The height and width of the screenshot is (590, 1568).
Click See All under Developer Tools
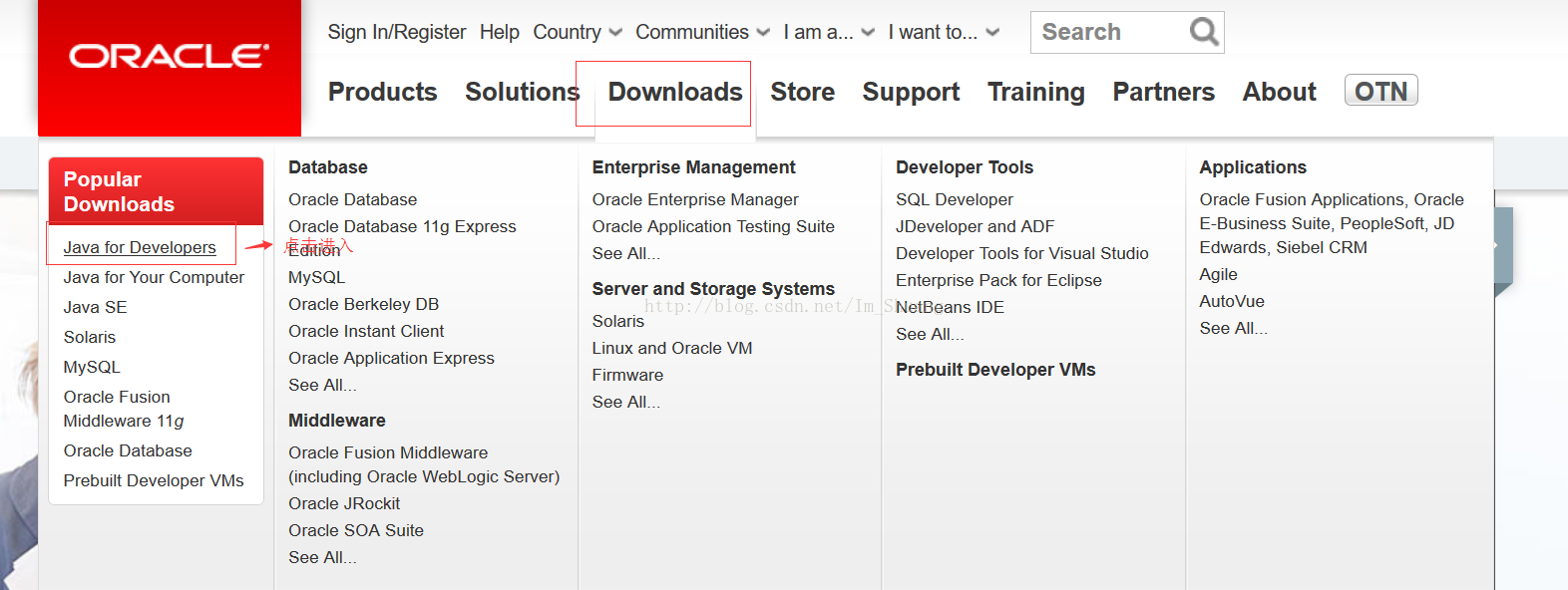[x=930, y=334]
